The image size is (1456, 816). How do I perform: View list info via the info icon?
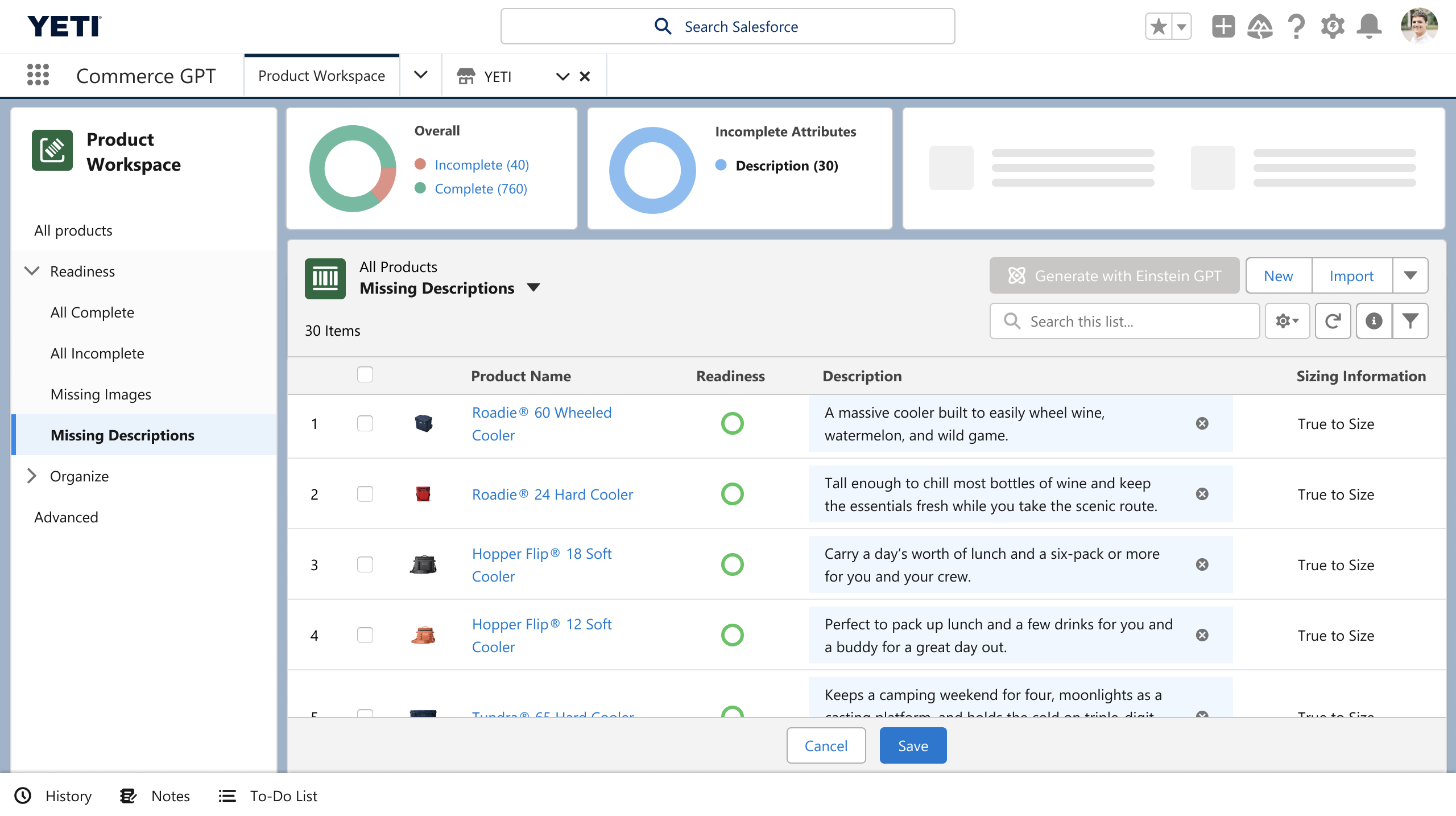click(x=1374, y=320)
